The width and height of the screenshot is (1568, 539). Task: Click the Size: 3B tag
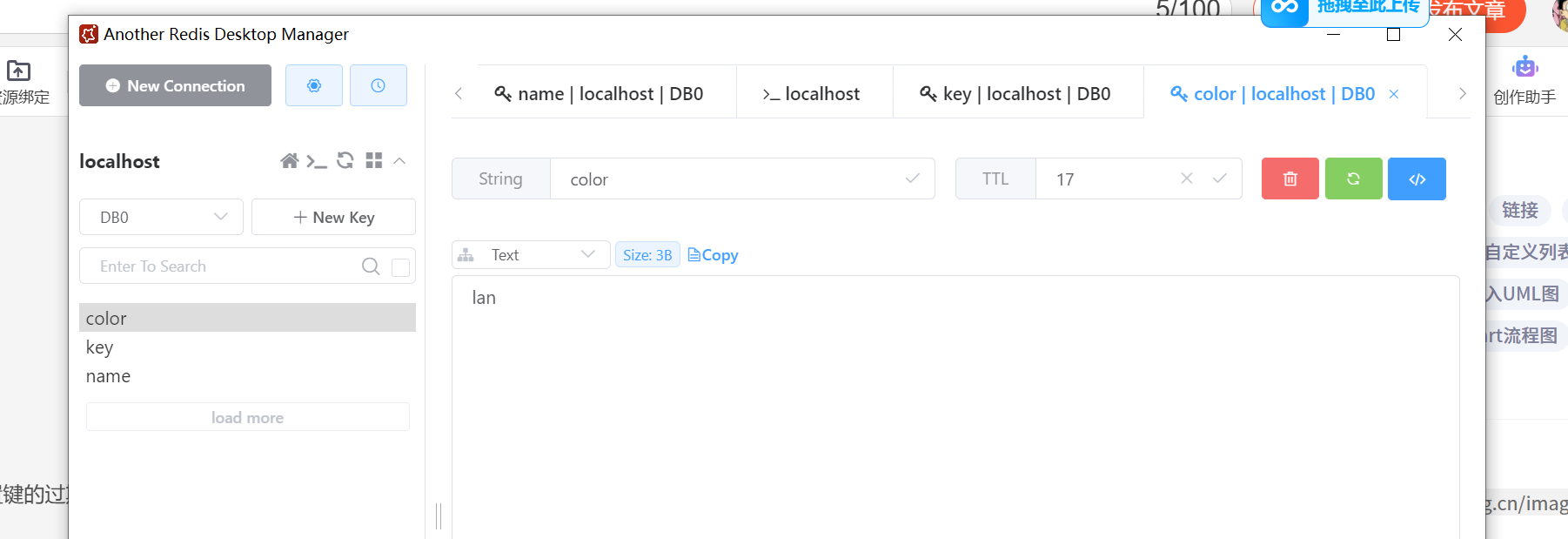pyautogui.click(x=647, y=255)
